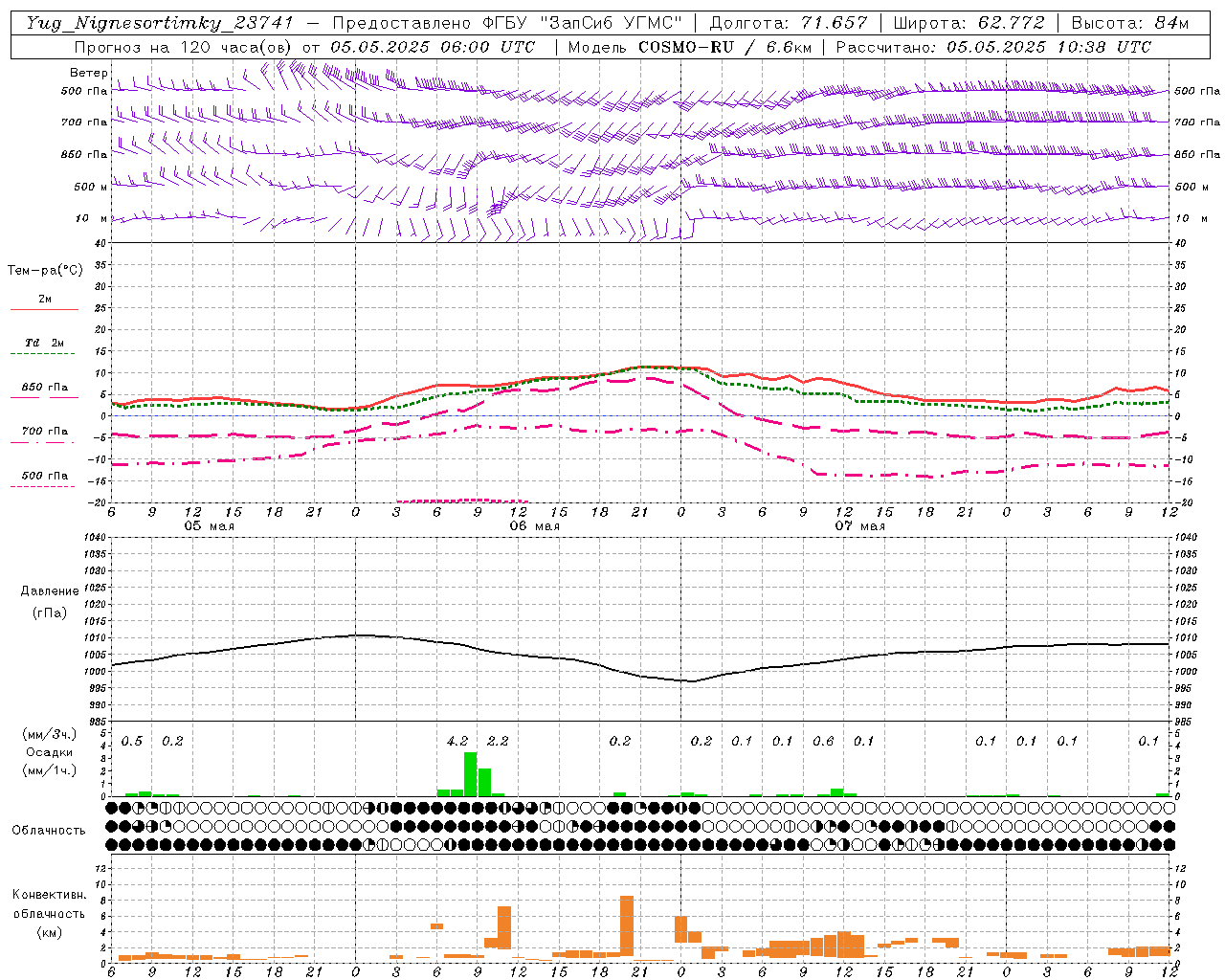Click the Высота: 84м value
This screenshot has height=980, width=1225.
[x=1130, y=23]
